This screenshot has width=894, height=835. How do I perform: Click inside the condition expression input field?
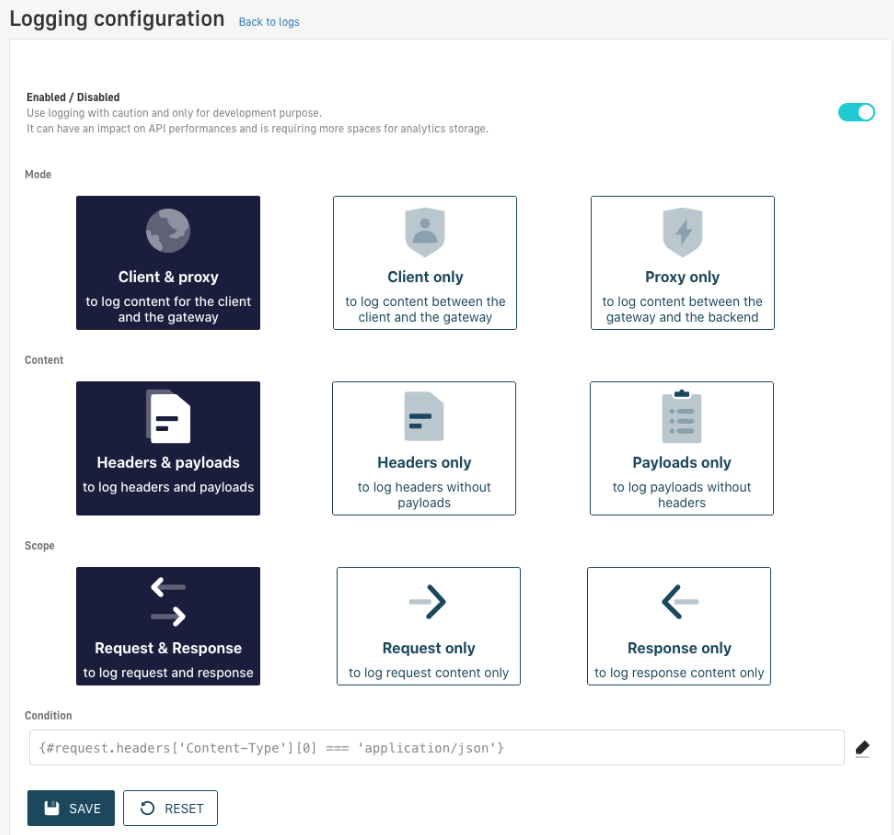coord(430,747)
